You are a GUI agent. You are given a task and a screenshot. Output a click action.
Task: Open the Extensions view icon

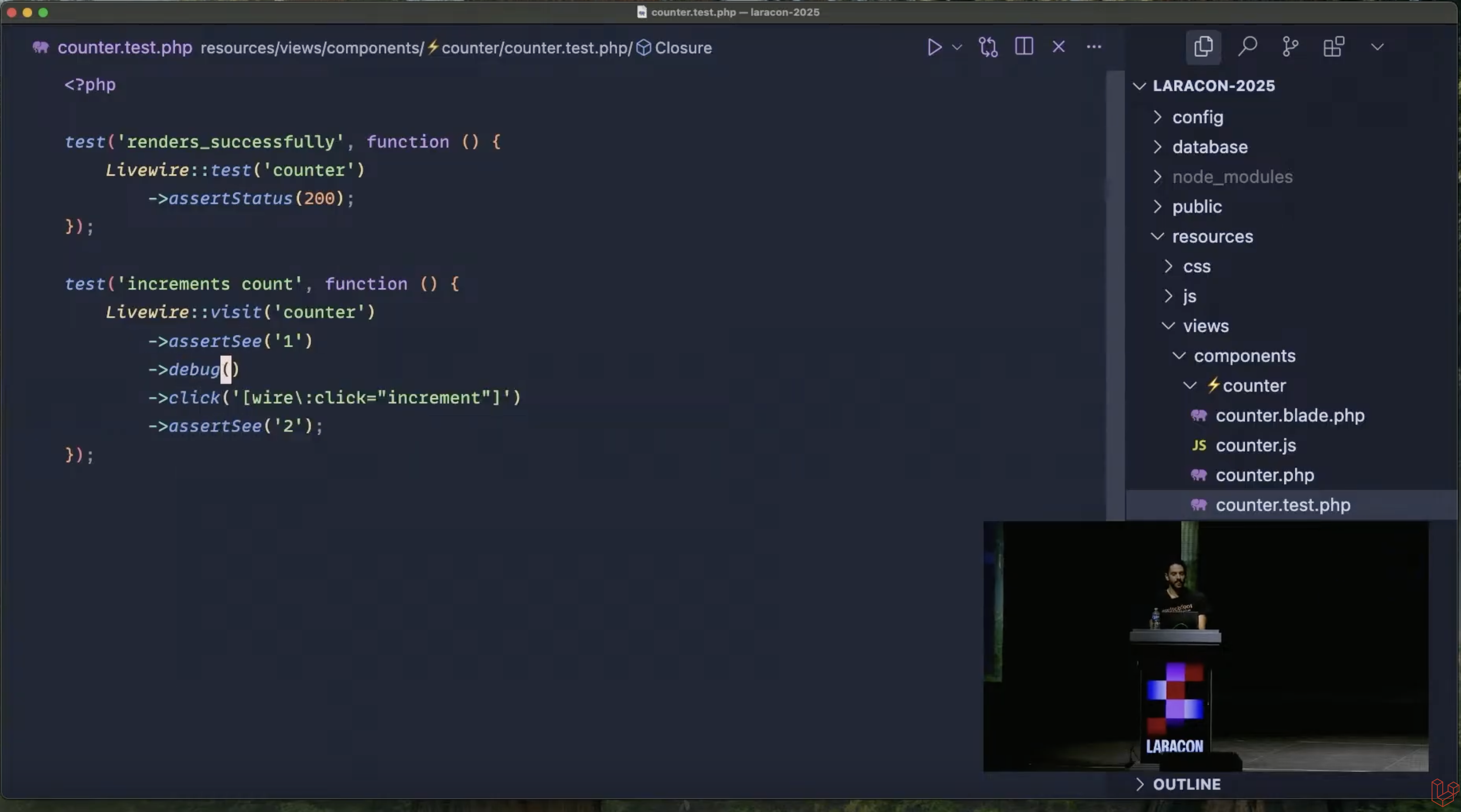point(1333,47)
